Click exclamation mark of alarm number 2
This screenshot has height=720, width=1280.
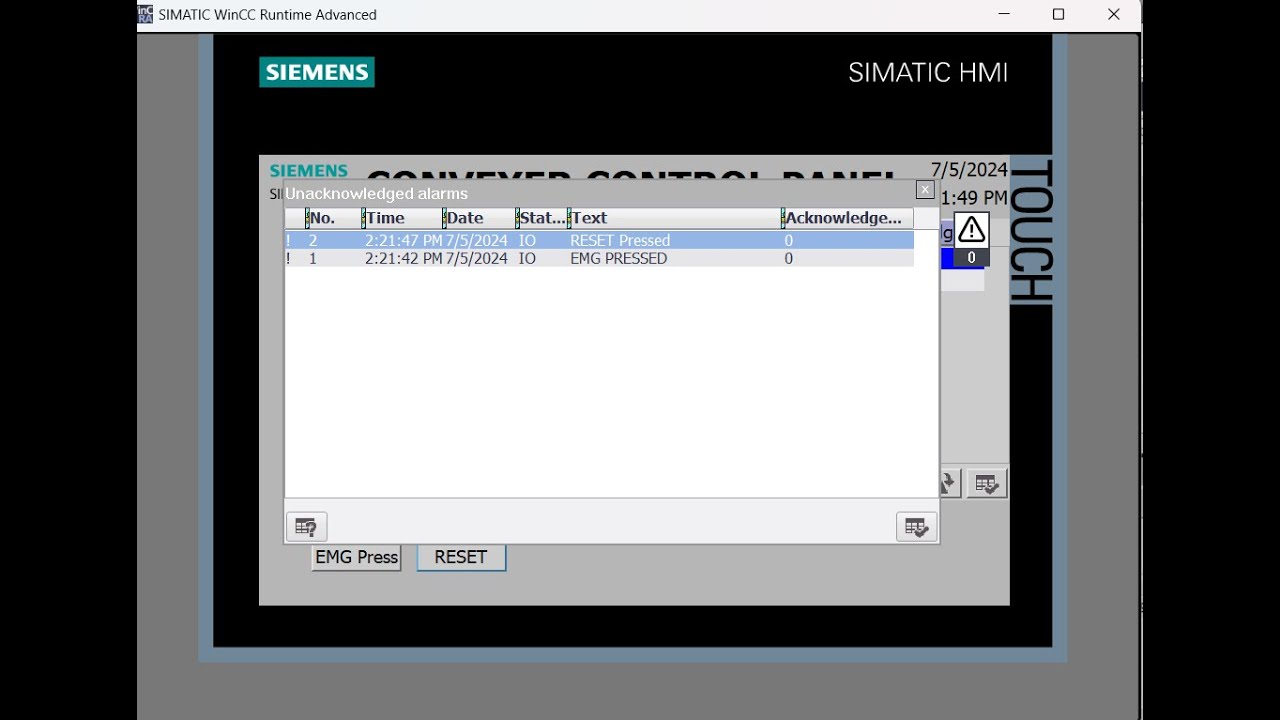[289, 241]
